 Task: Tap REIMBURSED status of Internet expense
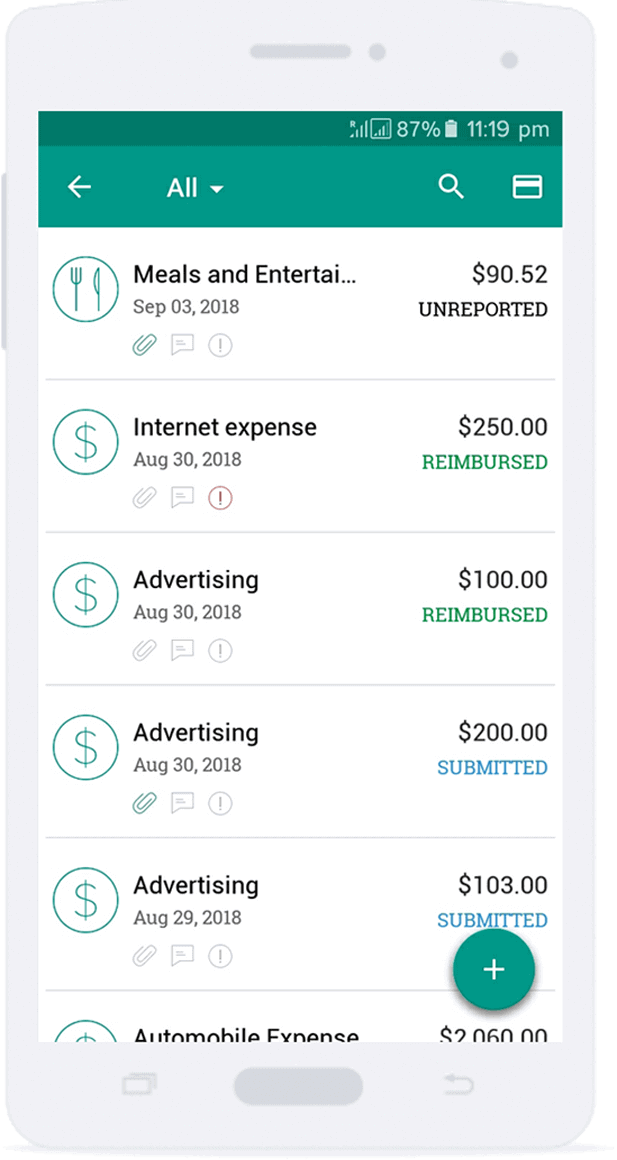(484, 463)
